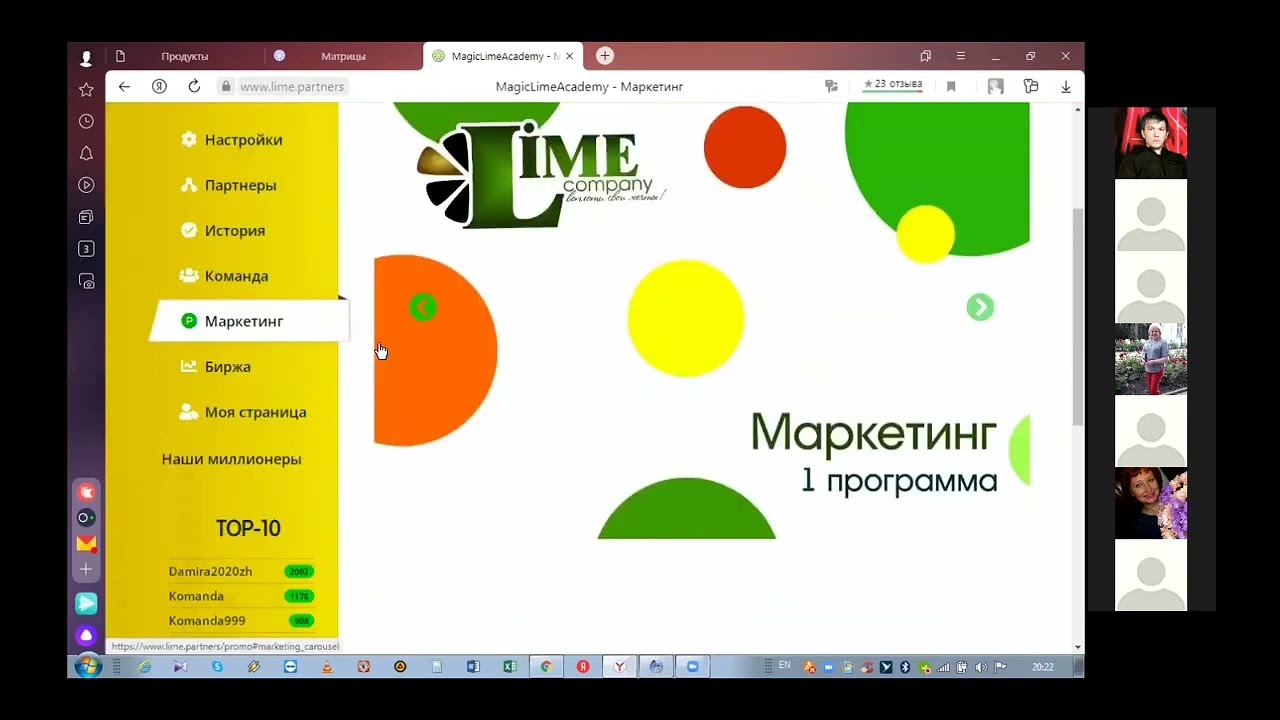
Task: Reload the page
Action: [x=194, y=87]
